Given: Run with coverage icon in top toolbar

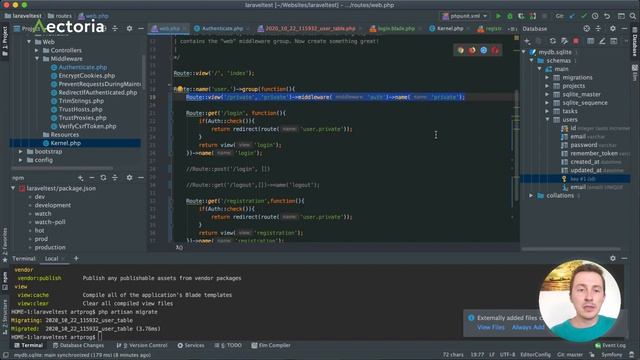Looking at the screenshot, I should (521, 16).
